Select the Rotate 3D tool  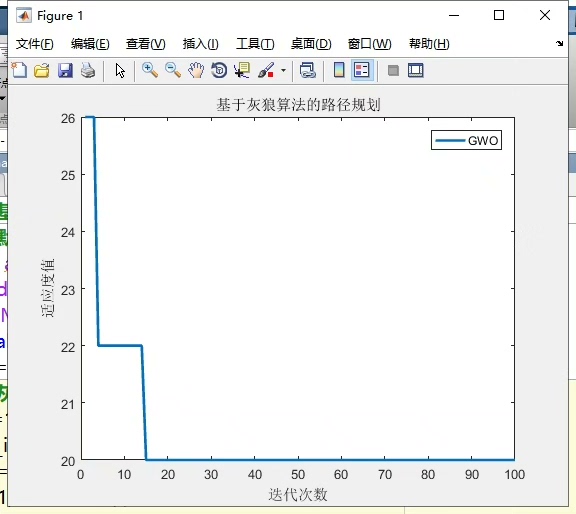click(x=219, y=70)
